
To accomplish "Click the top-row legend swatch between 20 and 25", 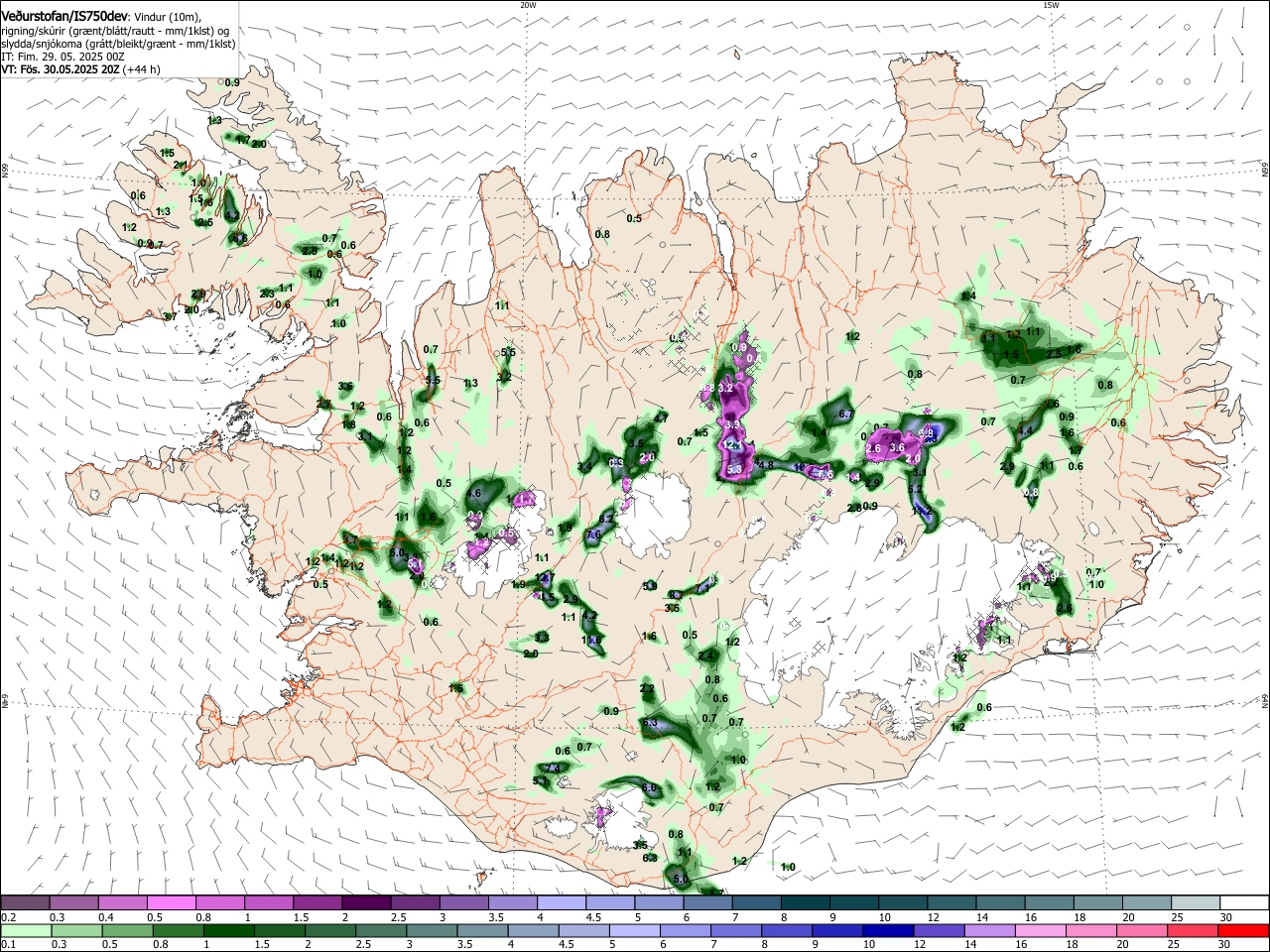I will [x=1146, y=903].
